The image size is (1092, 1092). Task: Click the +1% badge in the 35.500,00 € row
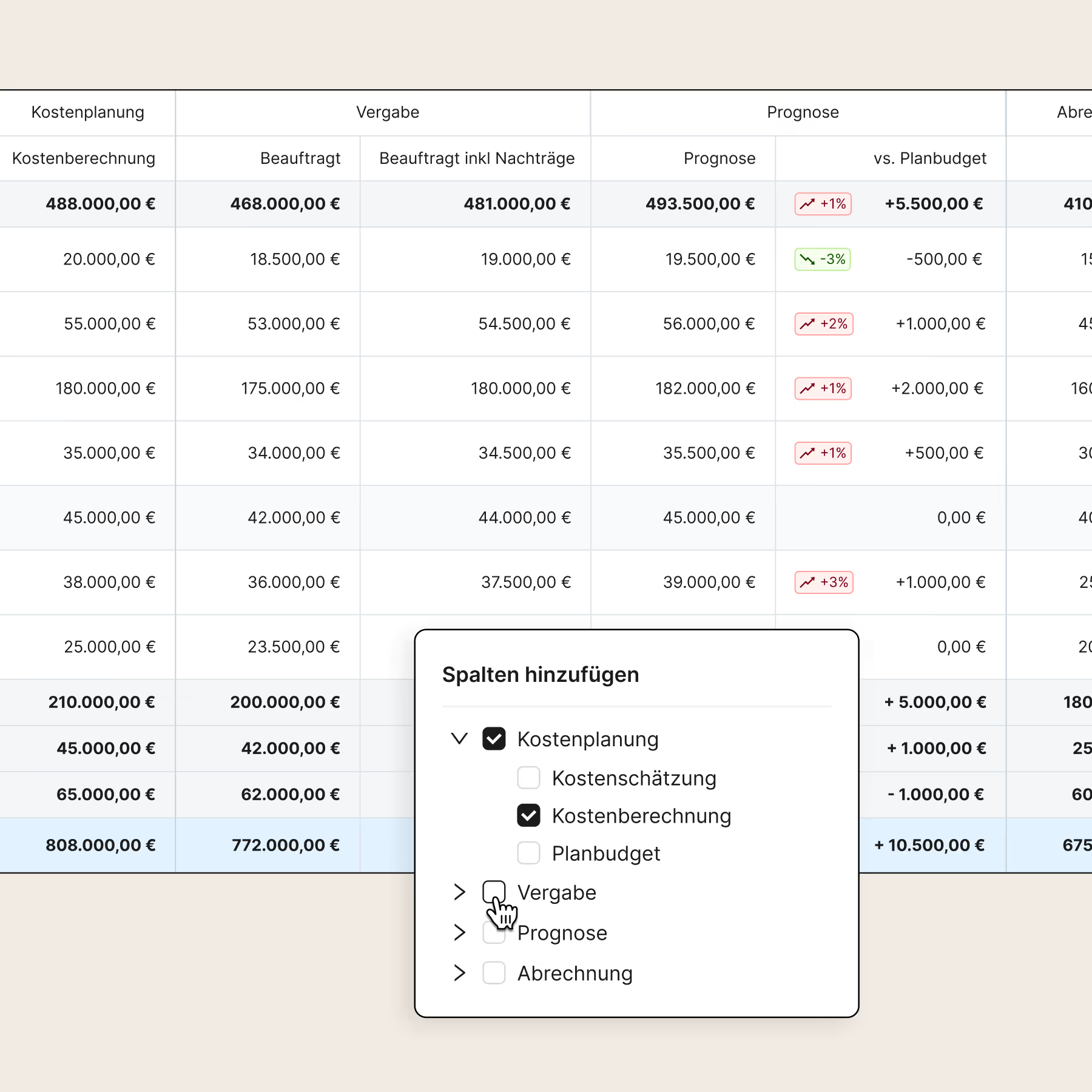[x=823, y=453]
